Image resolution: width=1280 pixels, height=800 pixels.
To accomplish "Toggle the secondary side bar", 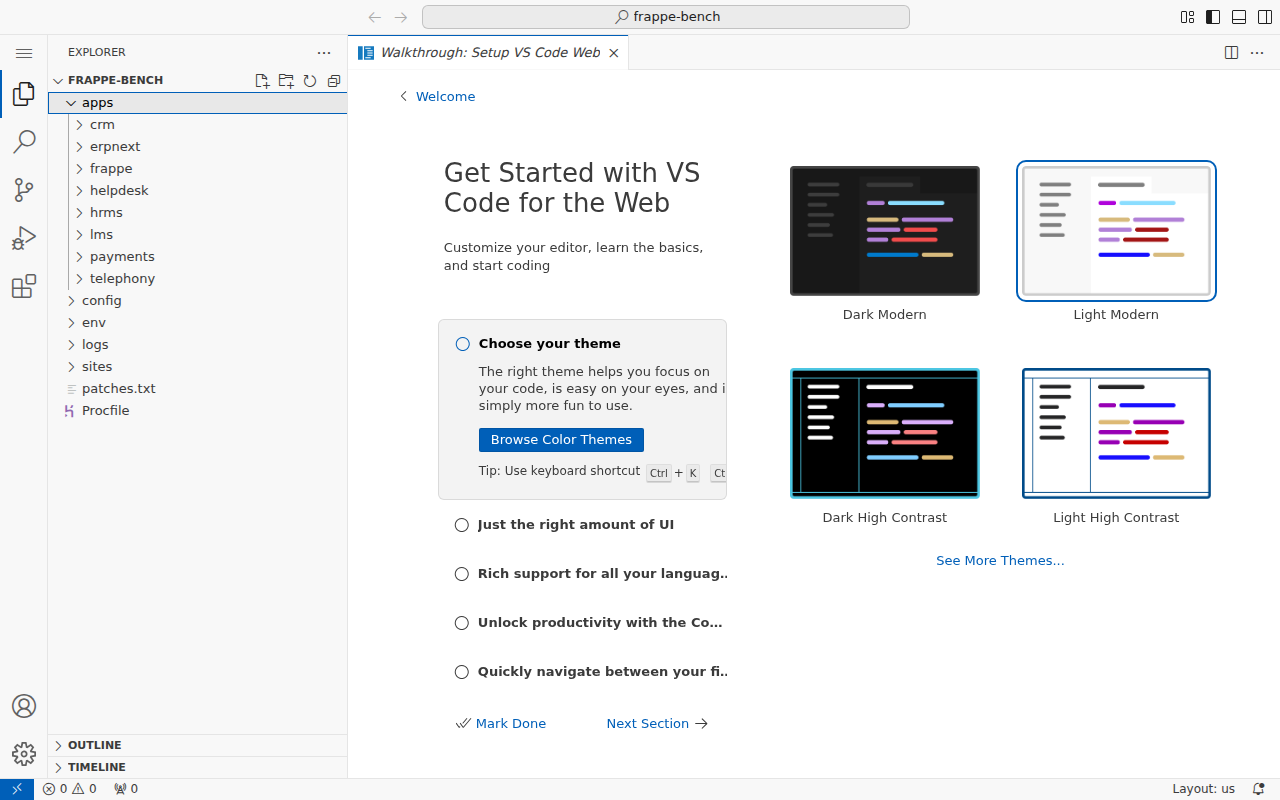I will [x=1265, y=17].
